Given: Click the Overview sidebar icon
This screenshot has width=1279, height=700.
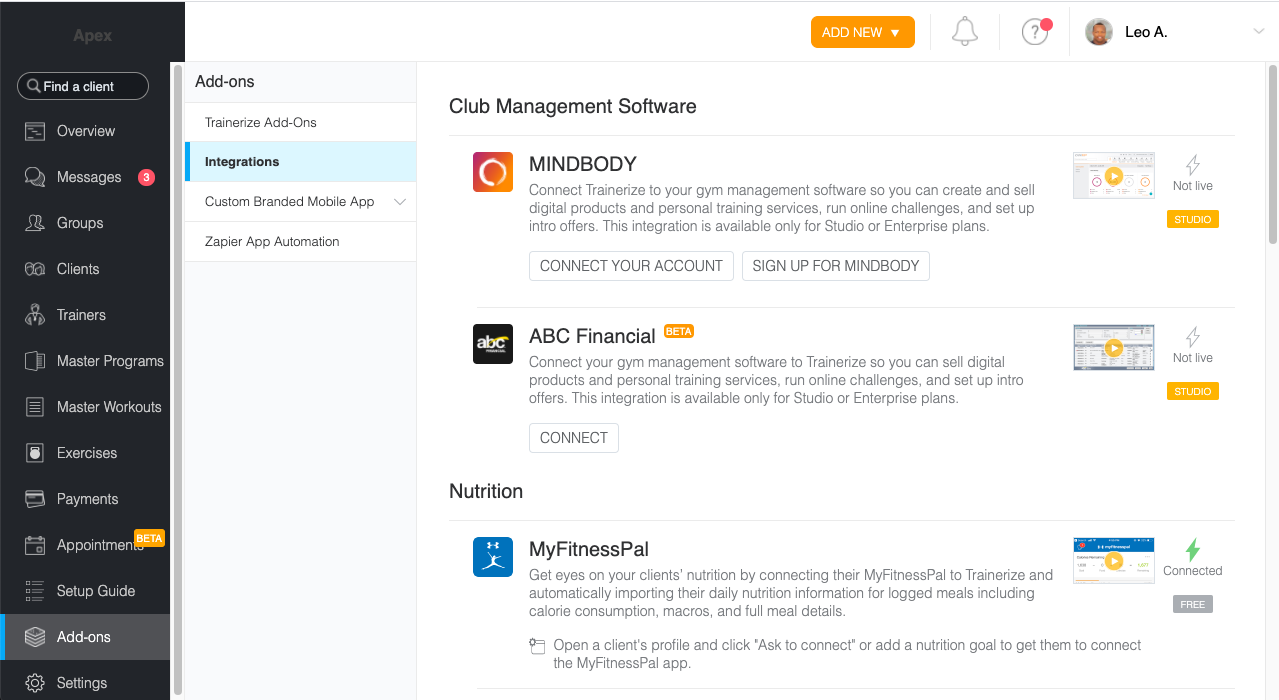Looking at the screenshot, I should pos(35,131).
